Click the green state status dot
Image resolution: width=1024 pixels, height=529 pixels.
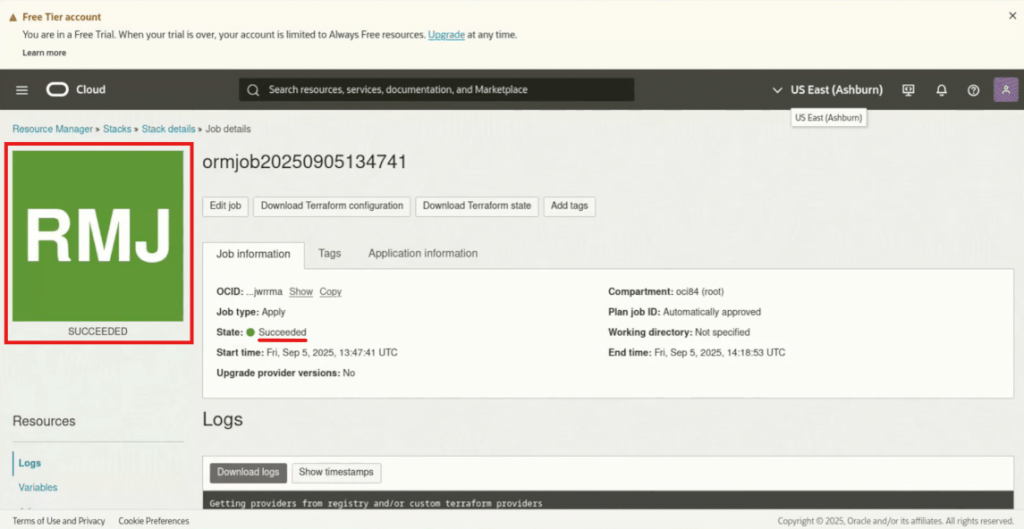[x=250, y=332]
